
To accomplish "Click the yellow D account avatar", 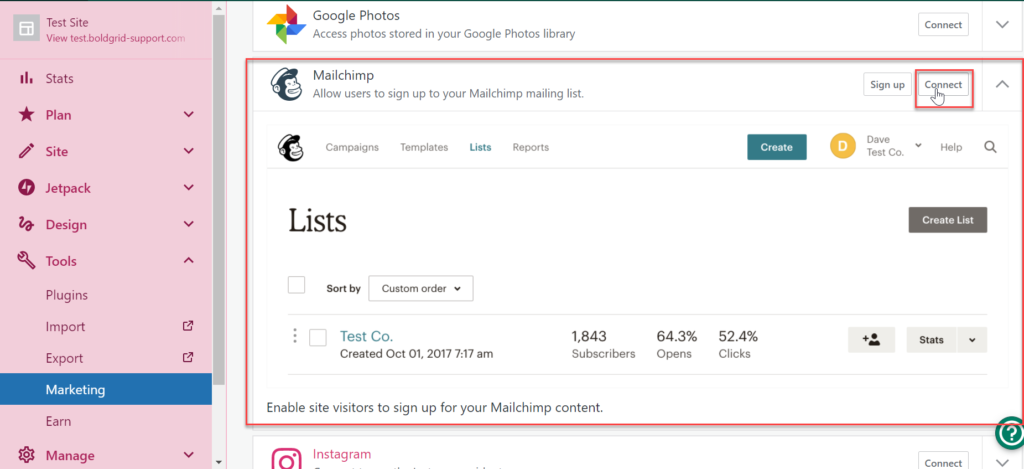I will [x=843, y=147].
